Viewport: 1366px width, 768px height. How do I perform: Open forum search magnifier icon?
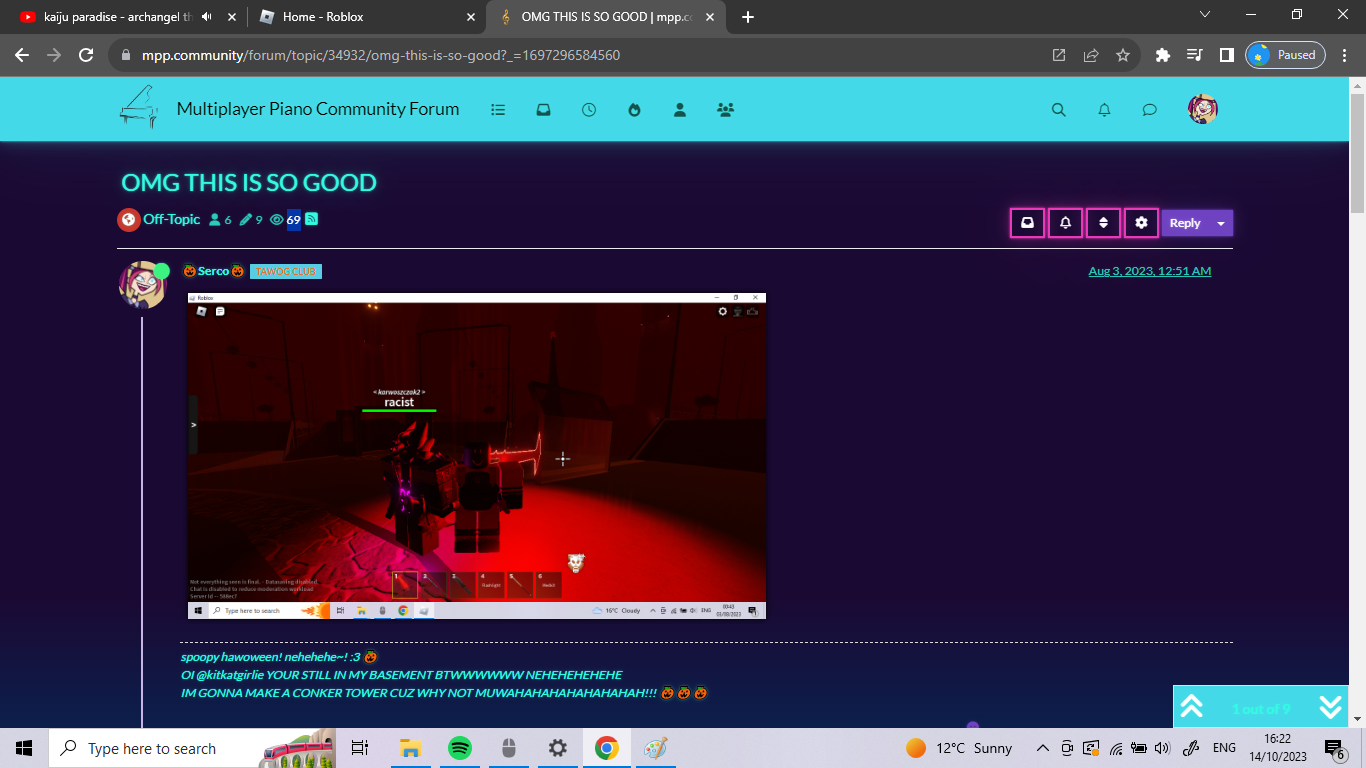click(1059, 110)
